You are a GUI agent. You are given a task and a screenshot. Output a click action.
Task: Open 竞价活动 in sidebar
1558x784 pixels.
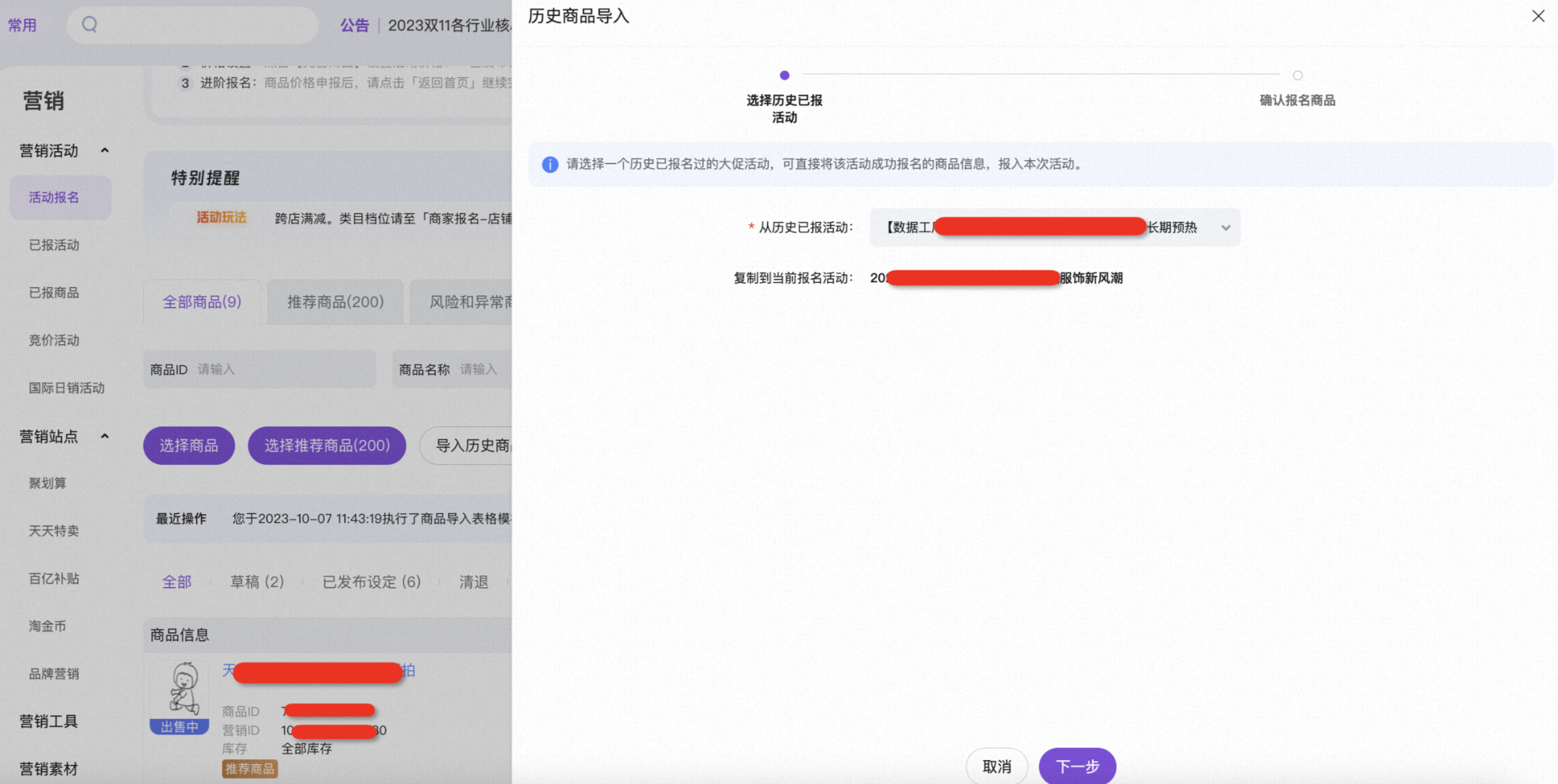[x=54, y=341]
